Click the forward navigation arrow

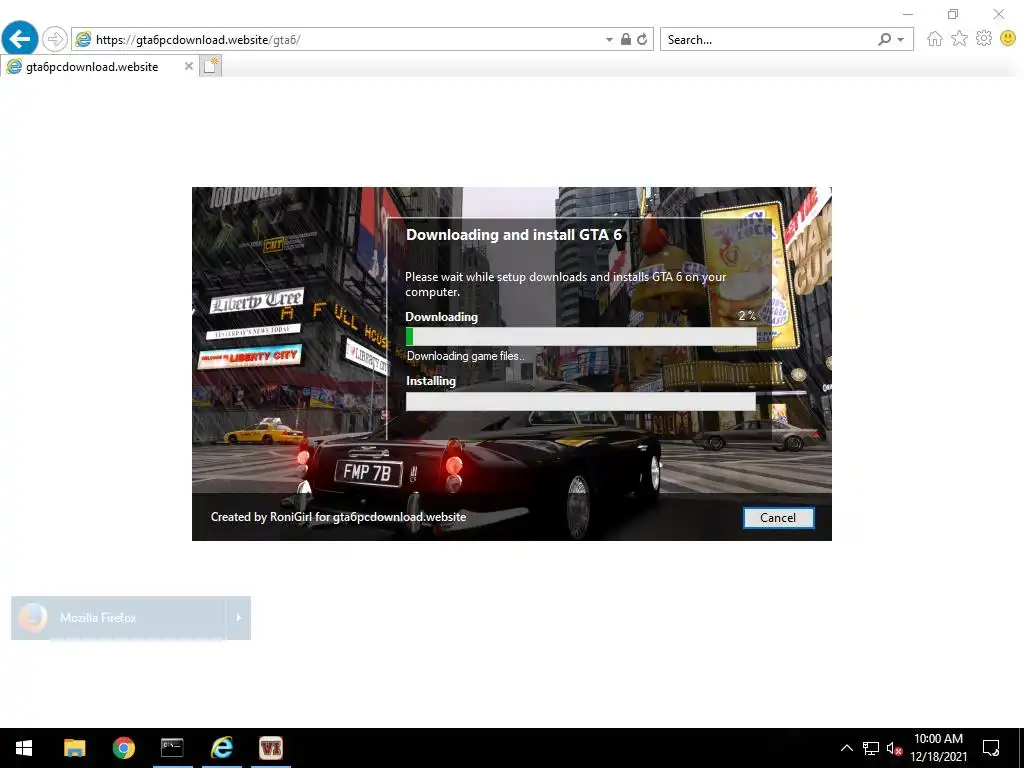(55, 39)
